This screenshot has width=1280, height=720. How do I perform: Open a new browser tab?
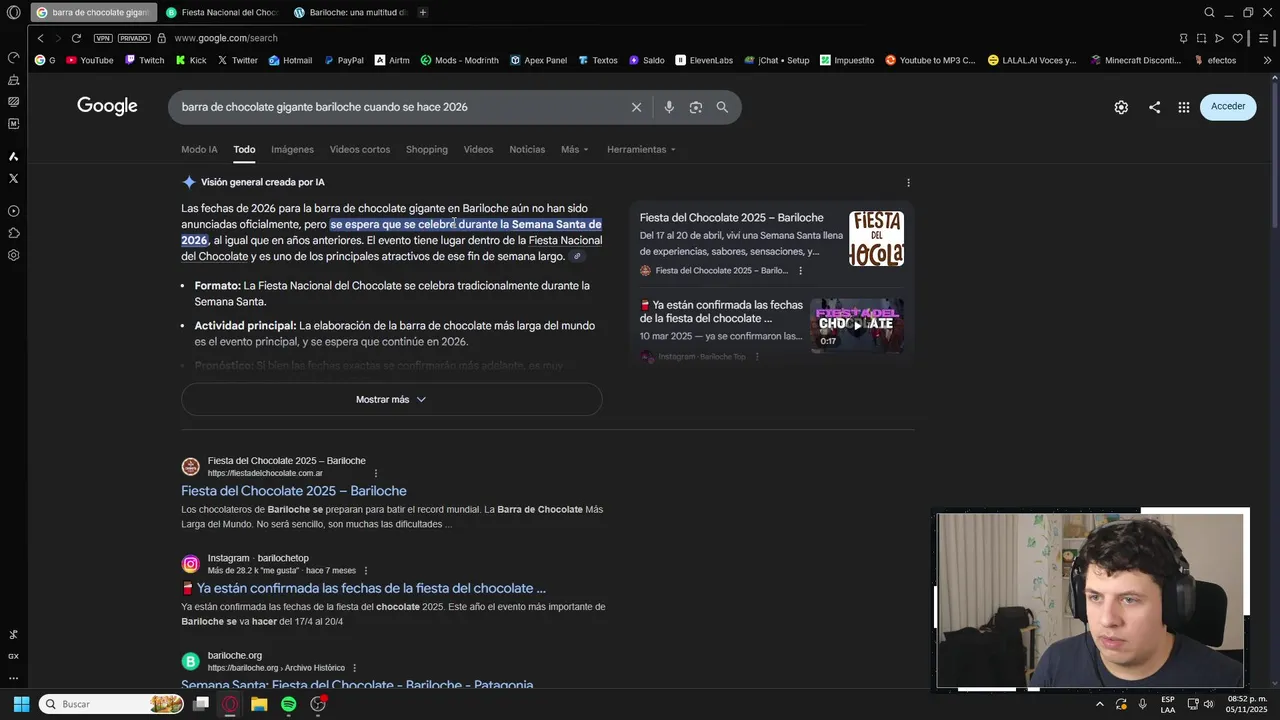[x=423, y=13]
